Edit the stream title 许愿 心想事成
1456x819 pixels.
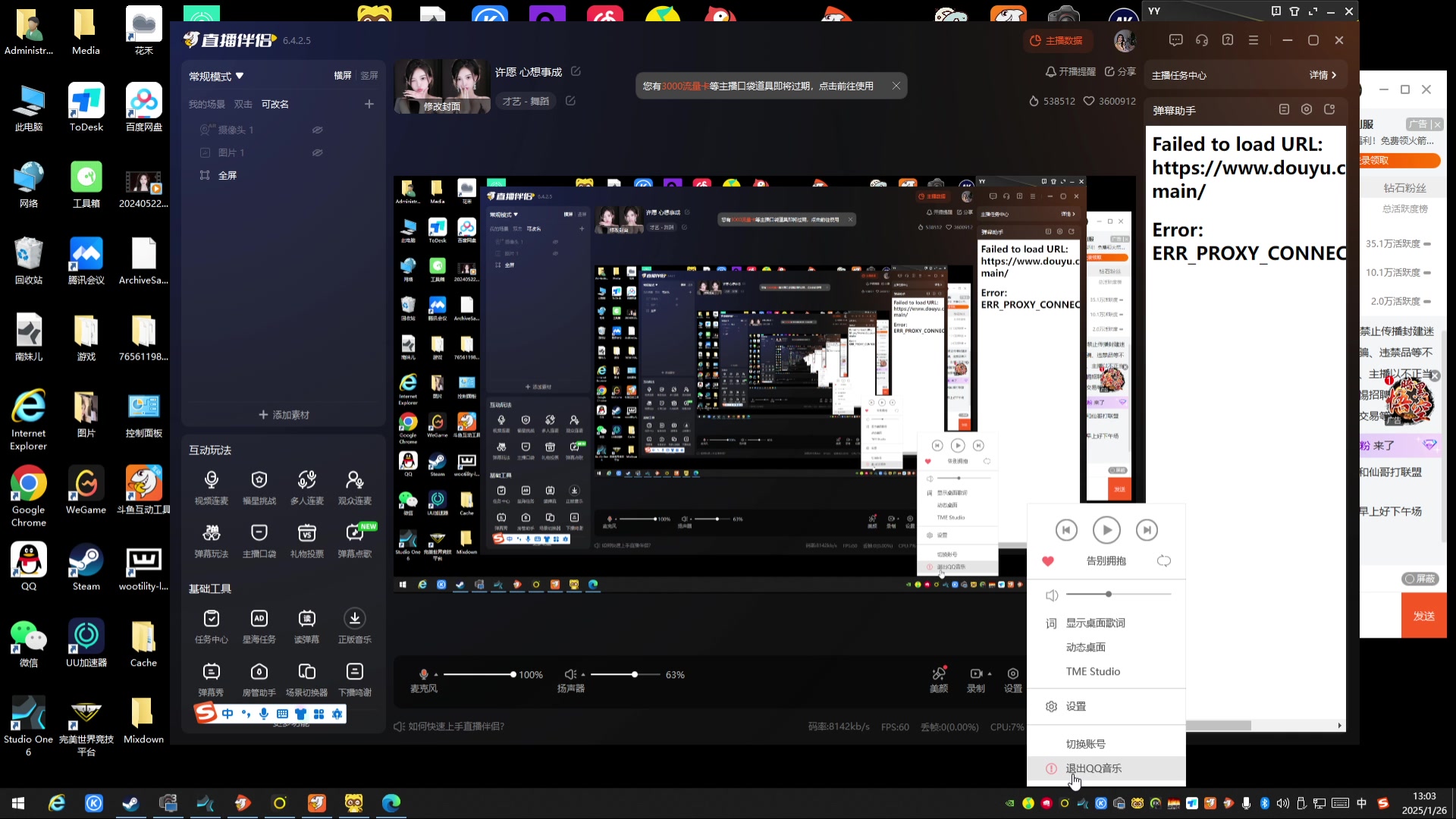click(576, 71)
